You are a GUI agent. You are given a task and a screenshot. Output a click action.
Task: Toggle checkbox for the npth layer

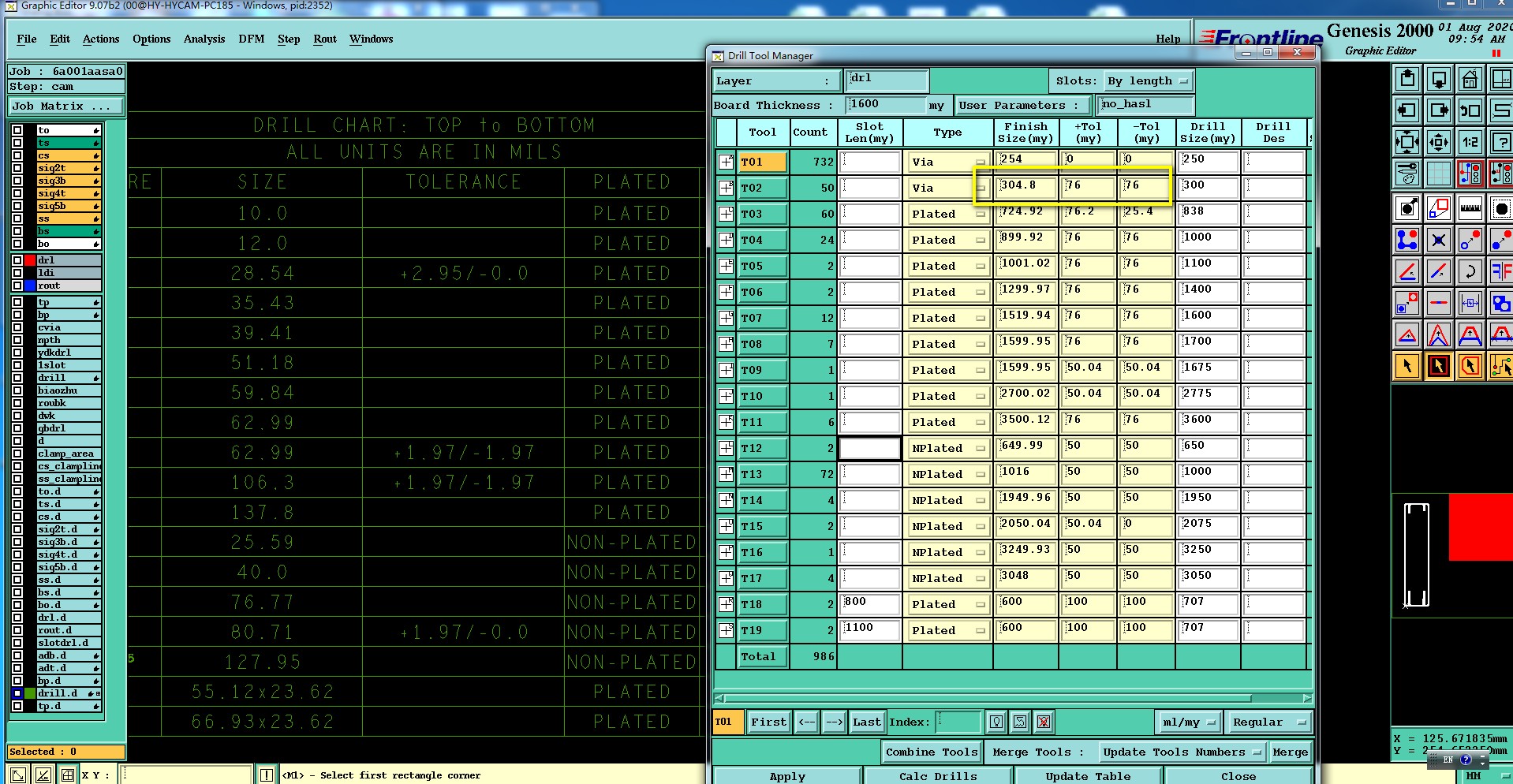pyautogui.click(x=17, y=340)
